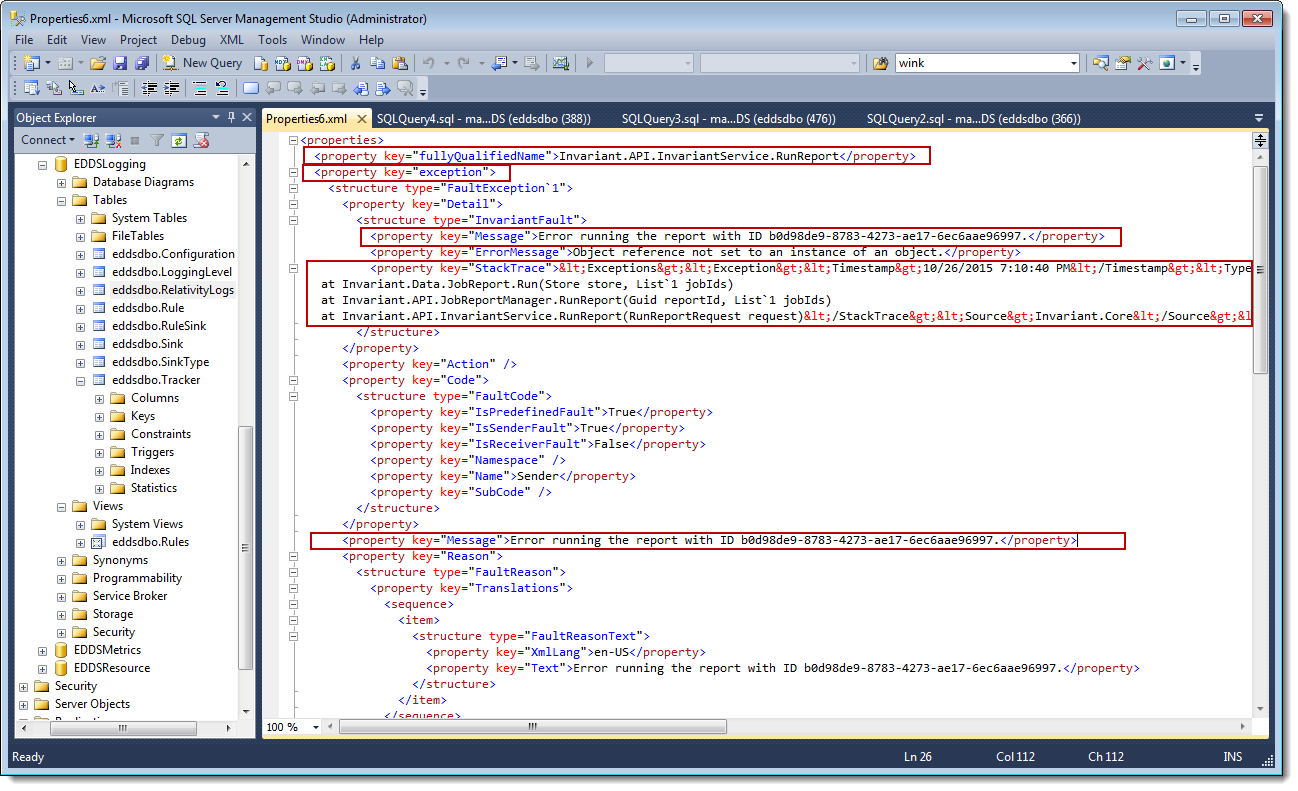Viewport: 1298px width, 791px height.
Task: Collapse the FaultCode structure outline node
Action: pos(292,396)
